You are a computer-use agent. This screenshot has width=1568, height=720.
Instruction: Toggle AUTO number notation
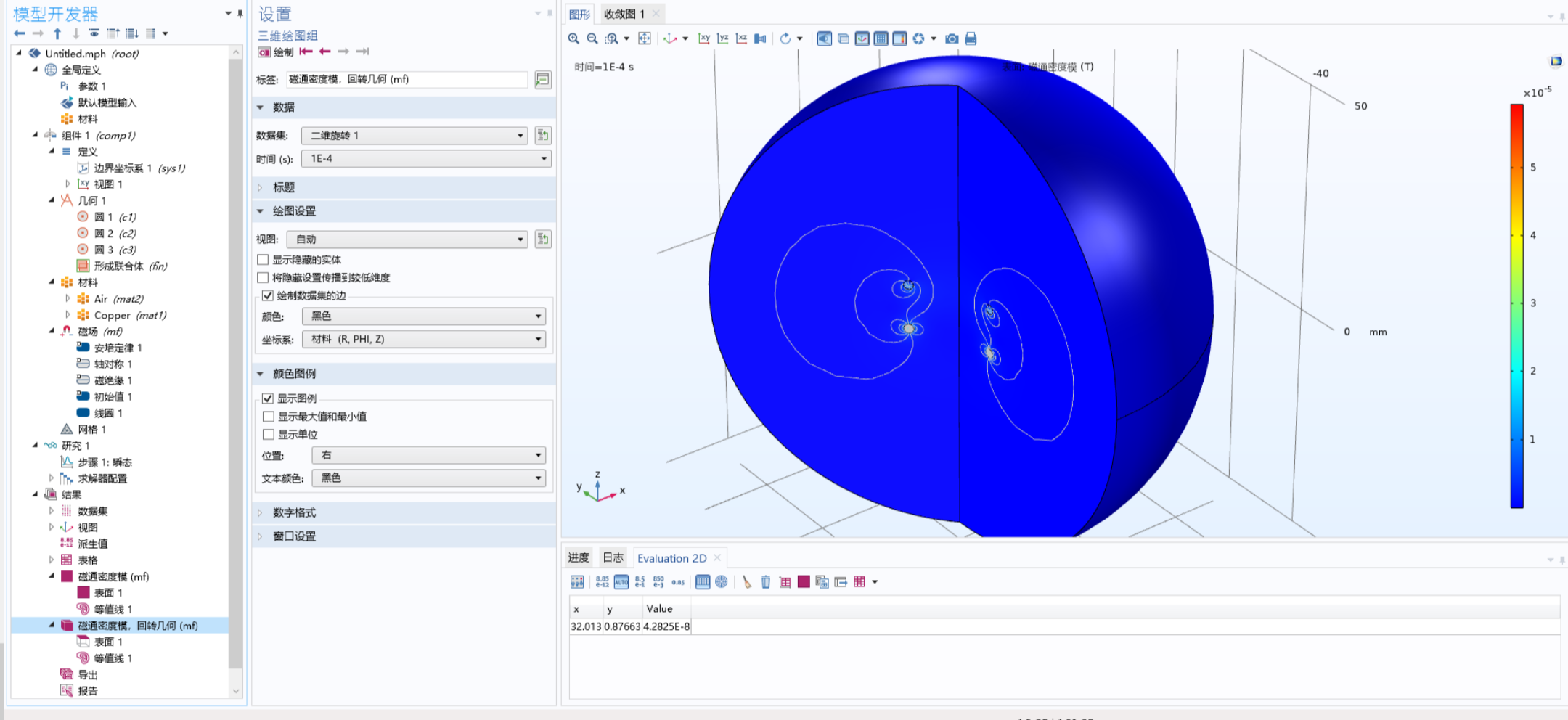point(621,581)
